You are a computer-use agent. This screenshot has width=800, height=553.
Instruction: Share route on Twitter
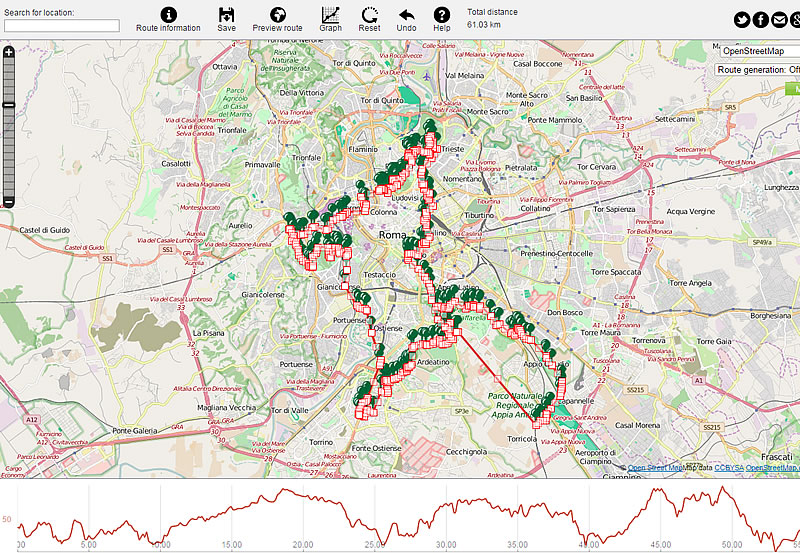742,20
